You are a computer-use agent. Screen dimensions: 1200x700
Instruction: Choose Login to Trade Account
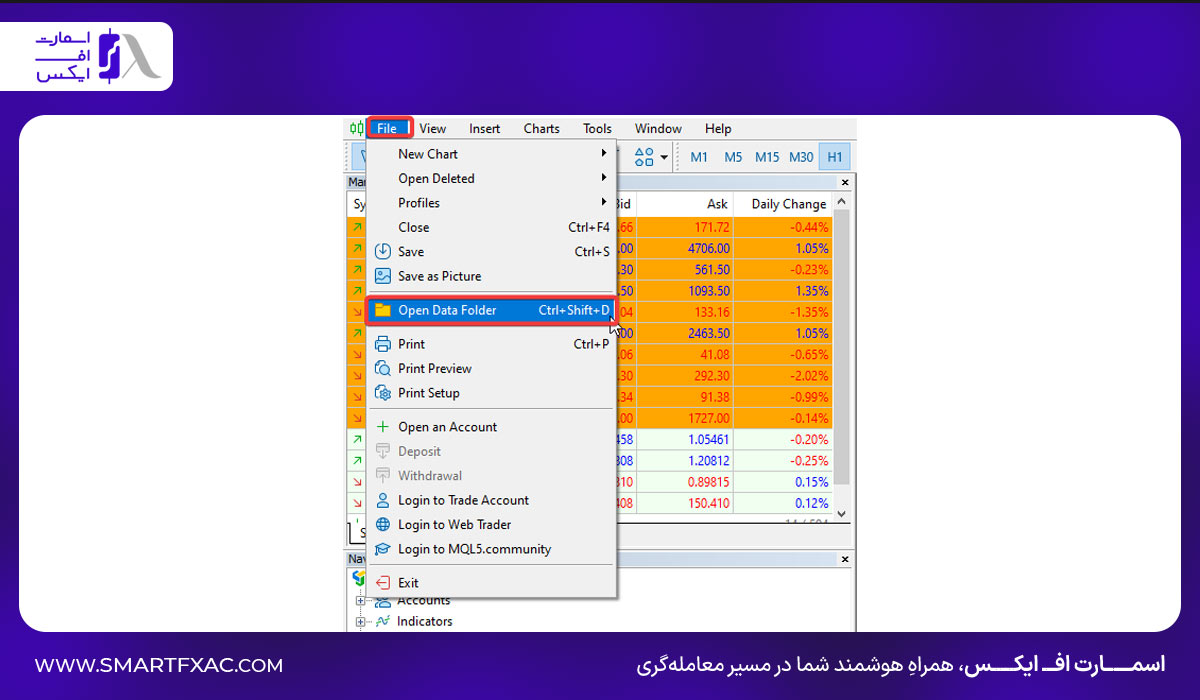[491, 500]
